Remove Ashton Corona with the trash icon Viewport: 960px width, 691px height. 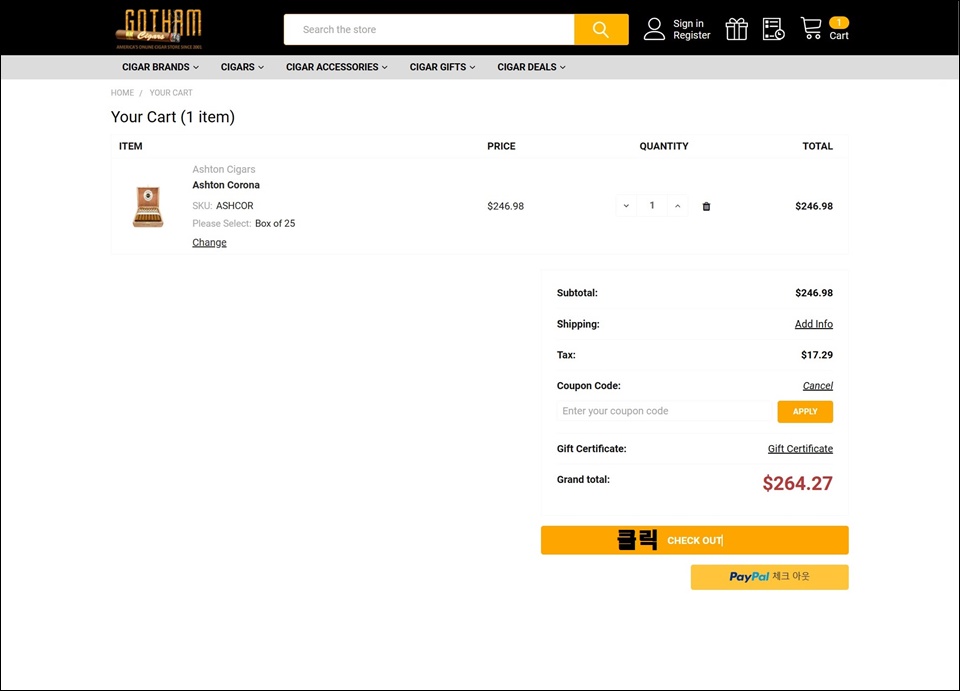coord(706,206)
